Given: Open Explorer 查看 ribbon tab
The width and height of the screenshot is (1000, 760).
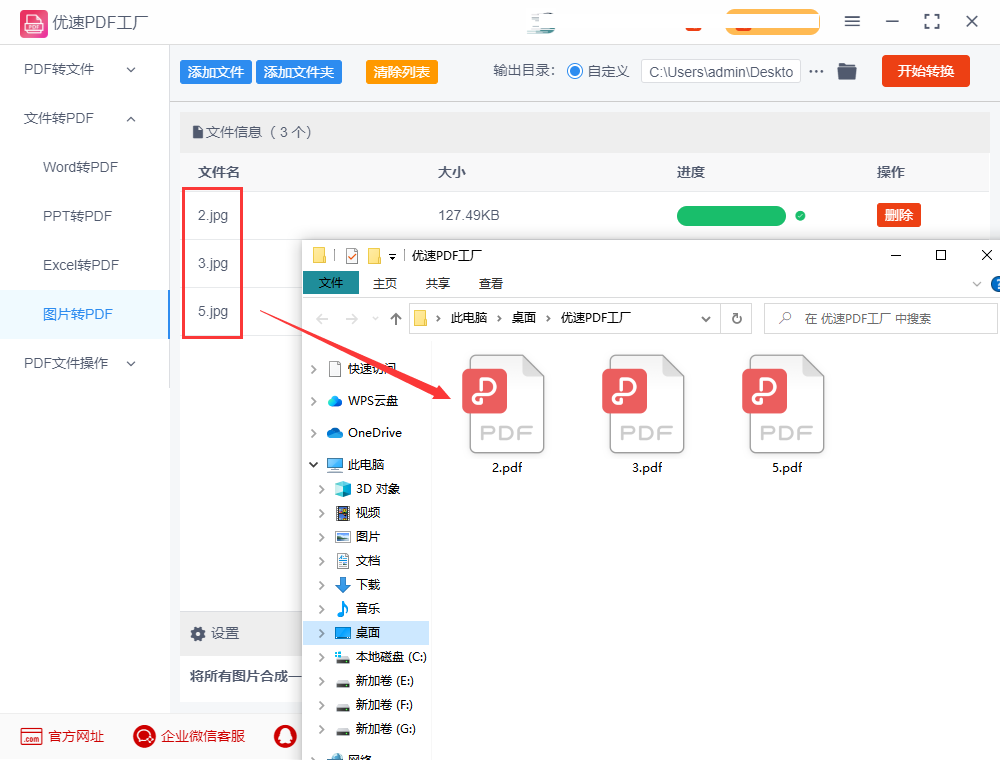Looking at the screenshot, I should pyautogui.click(x=490, y=283).
